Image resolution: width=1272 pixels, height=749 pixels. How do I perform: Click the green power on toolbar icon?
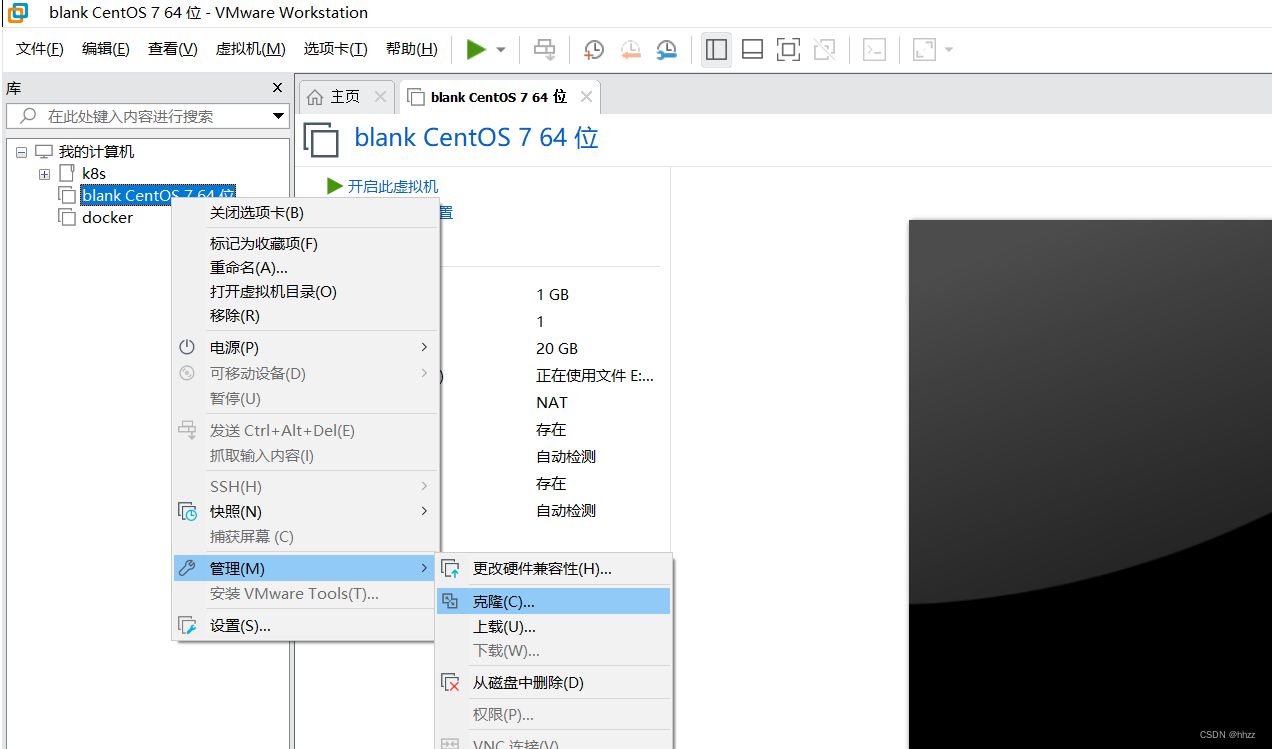point(478,49)
